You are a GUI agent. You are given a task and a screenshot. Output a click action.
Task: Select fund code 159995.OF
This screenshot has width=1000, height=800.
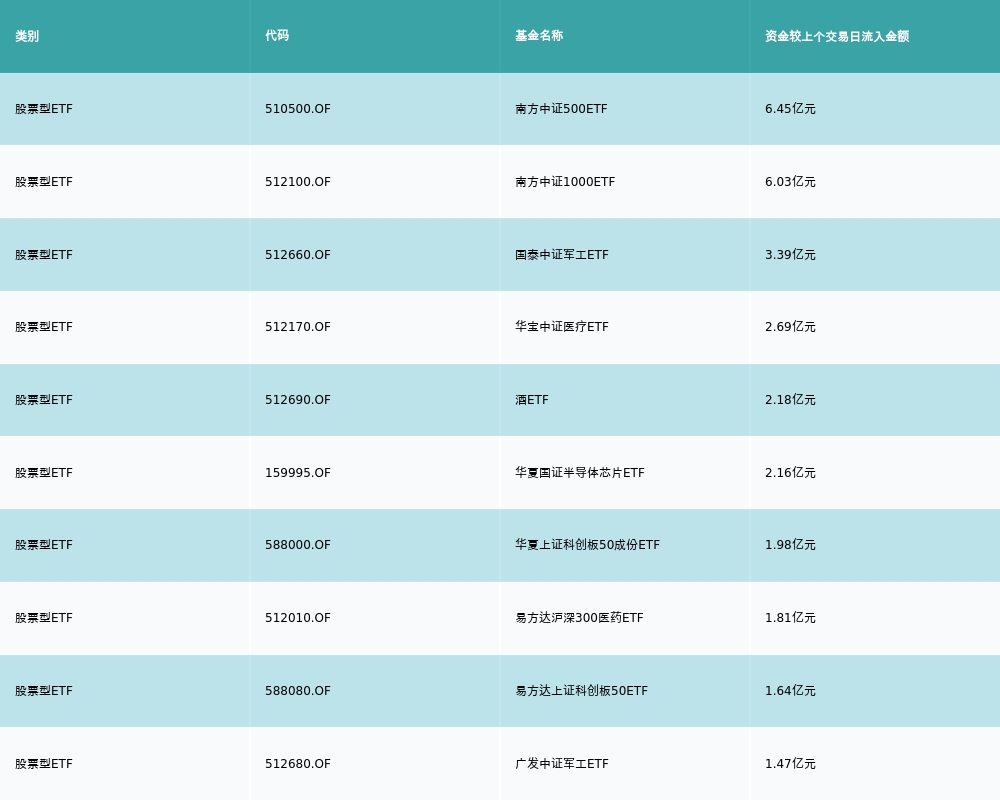click(x=298, y=473)
